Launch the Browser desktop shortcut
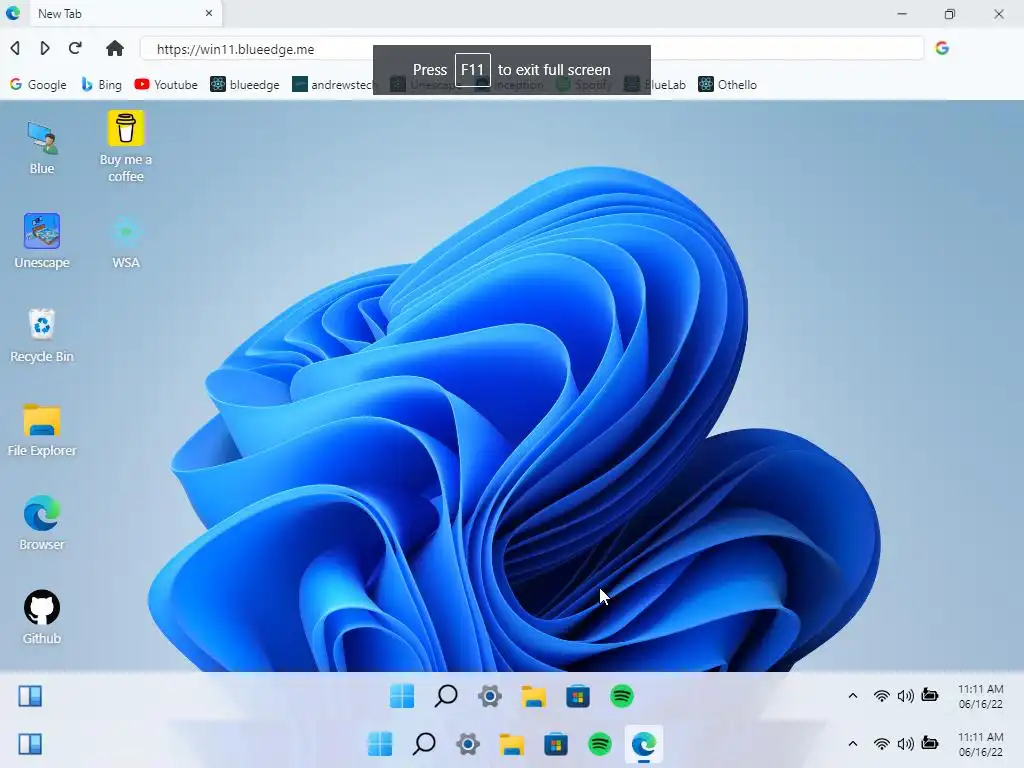This screenshot has height=768, width=1024. [x=42, y=523]
